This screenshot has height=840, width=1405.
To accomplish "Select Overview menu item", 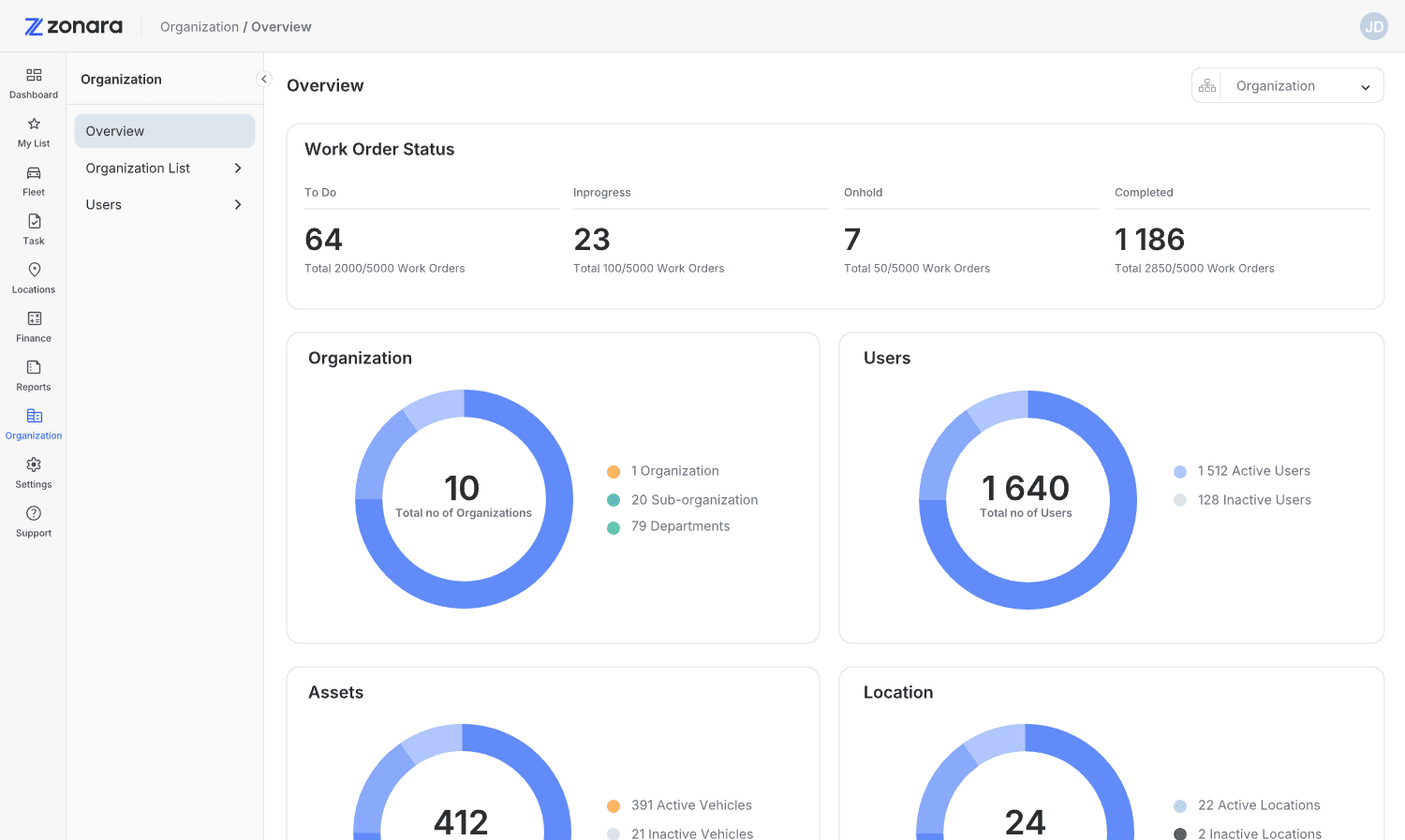I will click(x=165, y=131).
